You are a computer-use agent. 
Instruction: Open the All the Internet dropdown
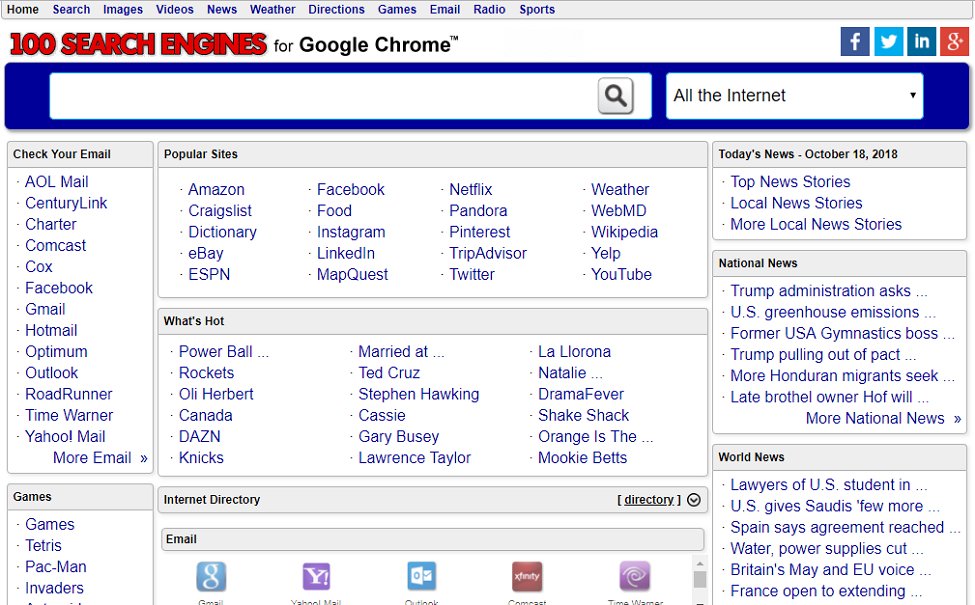[795, 96]
